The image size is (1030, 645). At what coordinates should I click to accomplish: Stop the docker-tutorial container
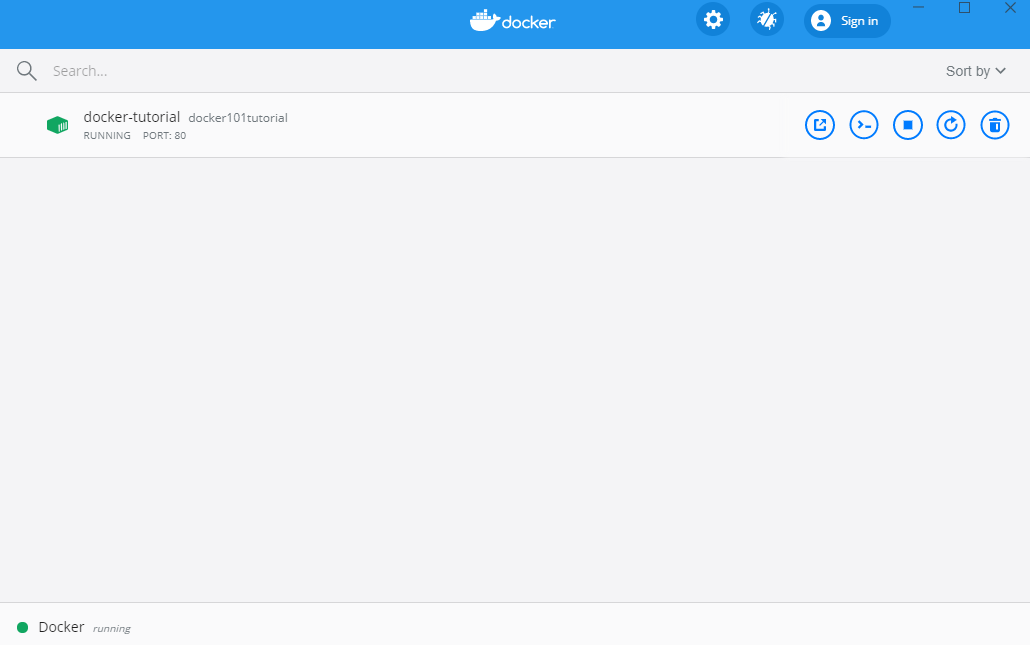click(x=908, y=125)
